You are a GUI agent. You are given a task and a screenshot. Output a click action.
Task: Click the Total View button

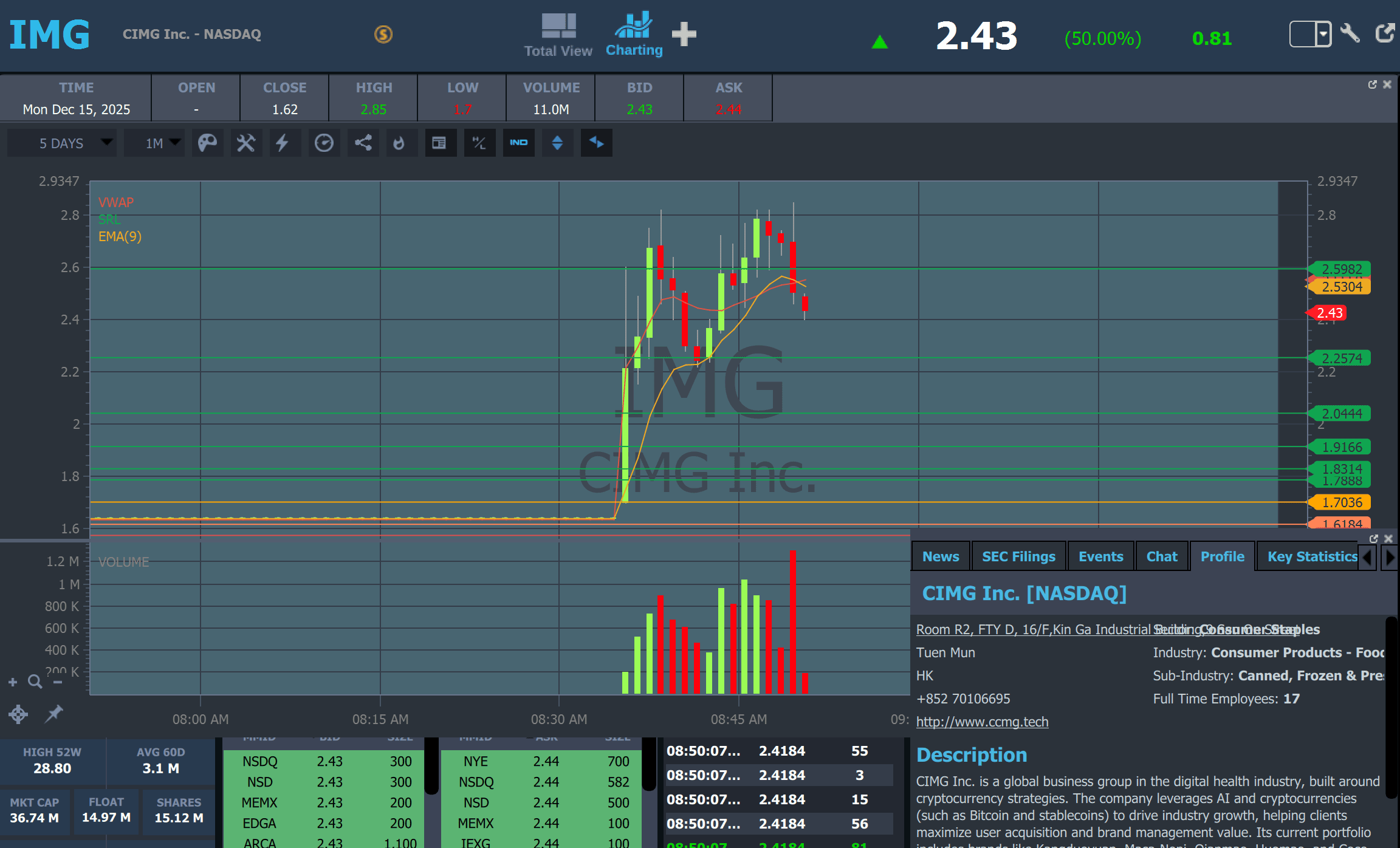pos(558,35)
